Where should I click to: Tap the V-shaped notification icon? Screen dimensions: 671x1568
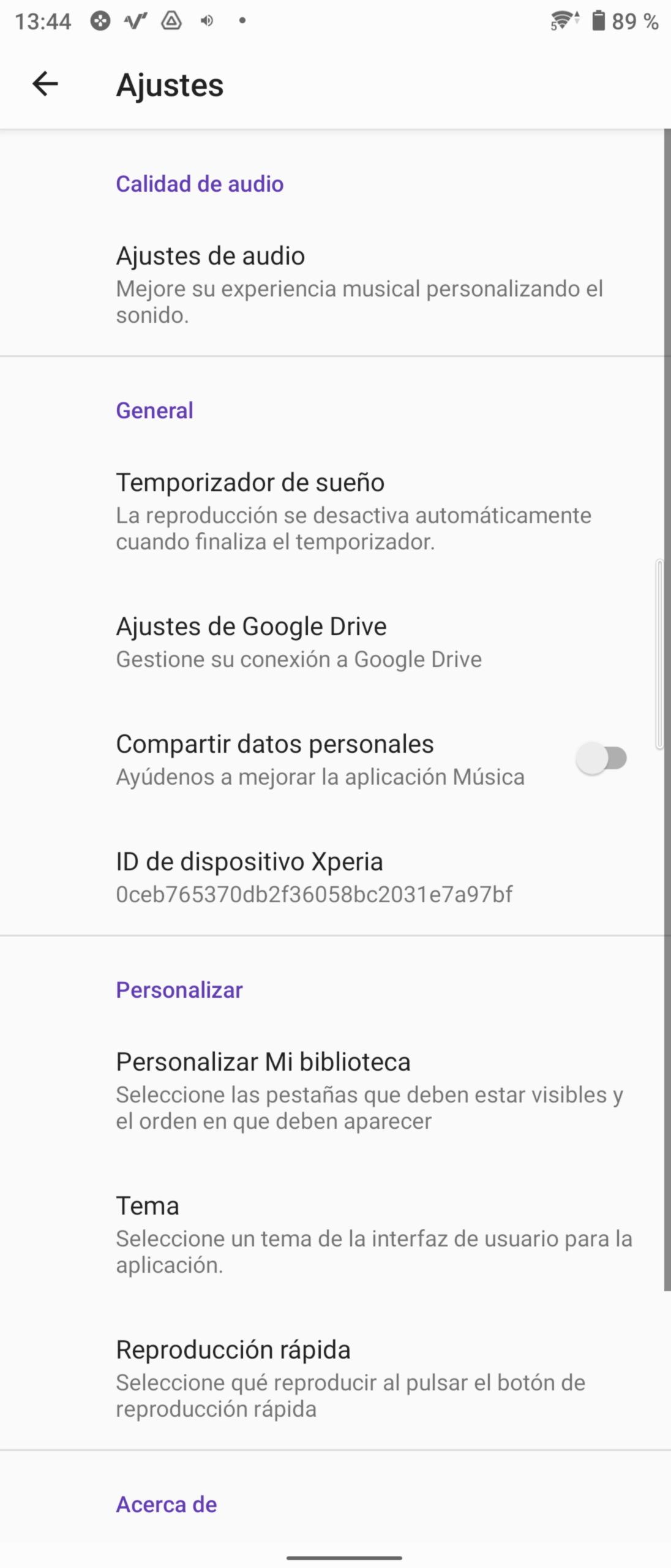coord(135,21)
